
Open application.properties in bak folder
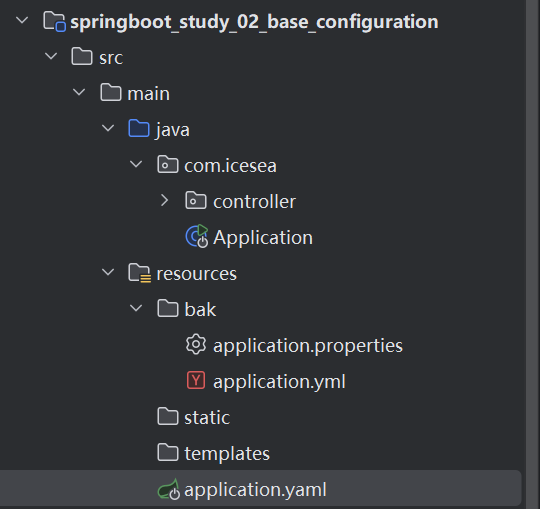coord(308,346)
